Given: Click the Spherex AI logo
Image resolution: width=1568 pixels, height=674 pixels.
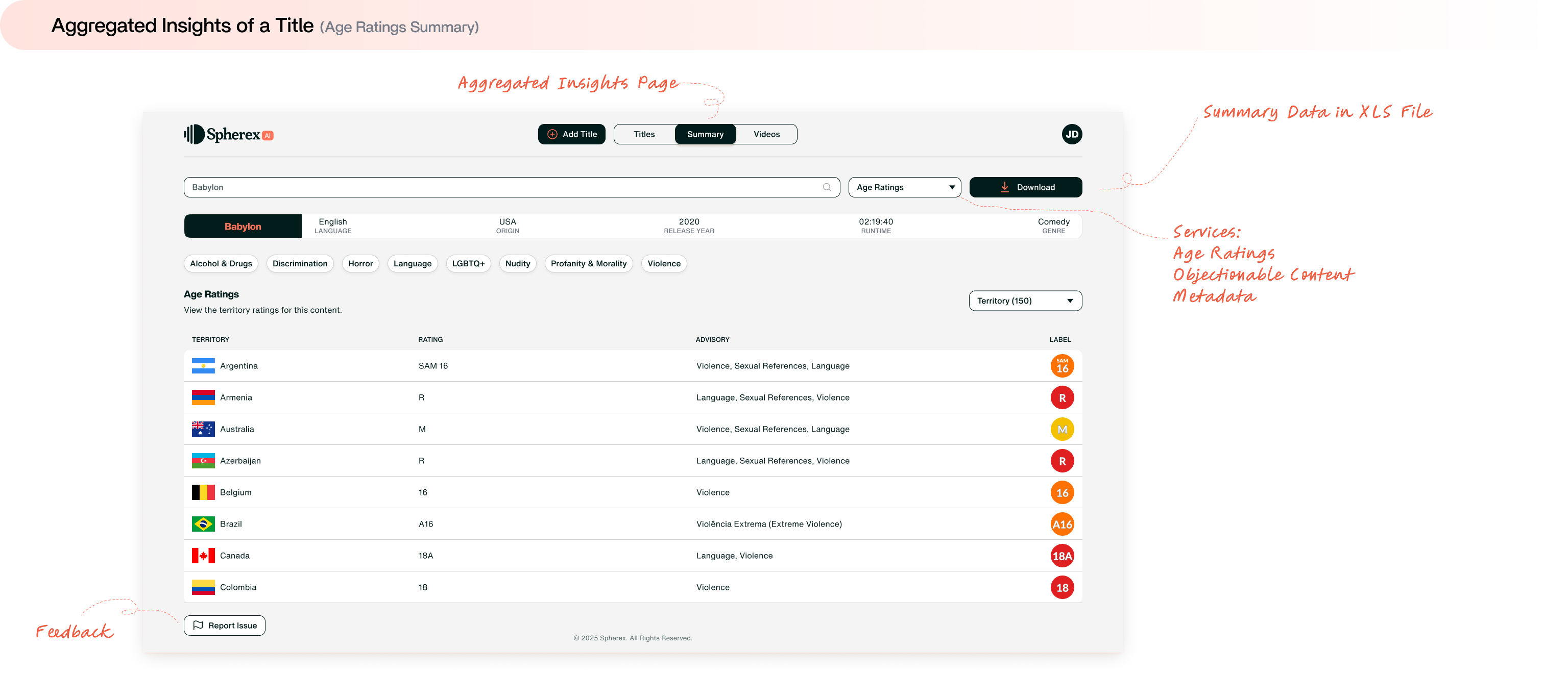Looking at the screenshot, I should (x=228, y=134).
